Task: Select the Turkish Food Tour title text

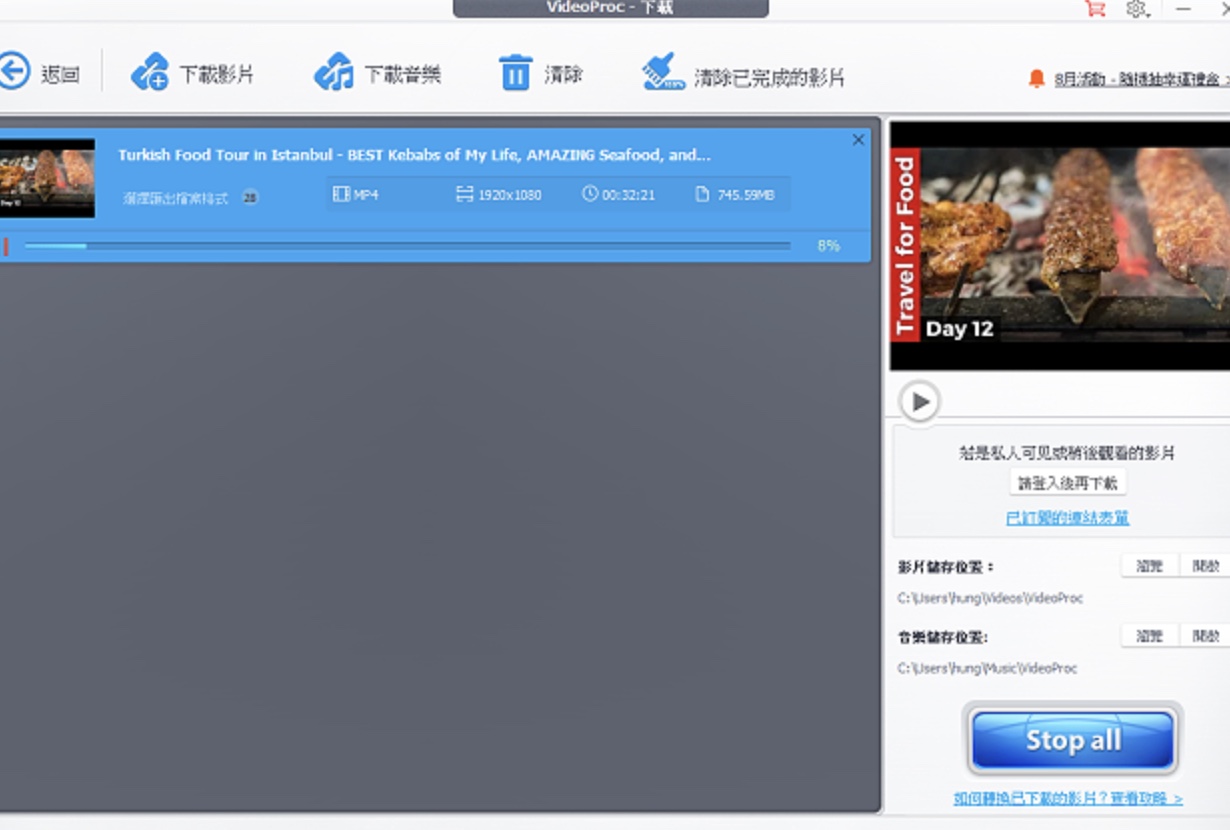Action: (x=414, y=155)
